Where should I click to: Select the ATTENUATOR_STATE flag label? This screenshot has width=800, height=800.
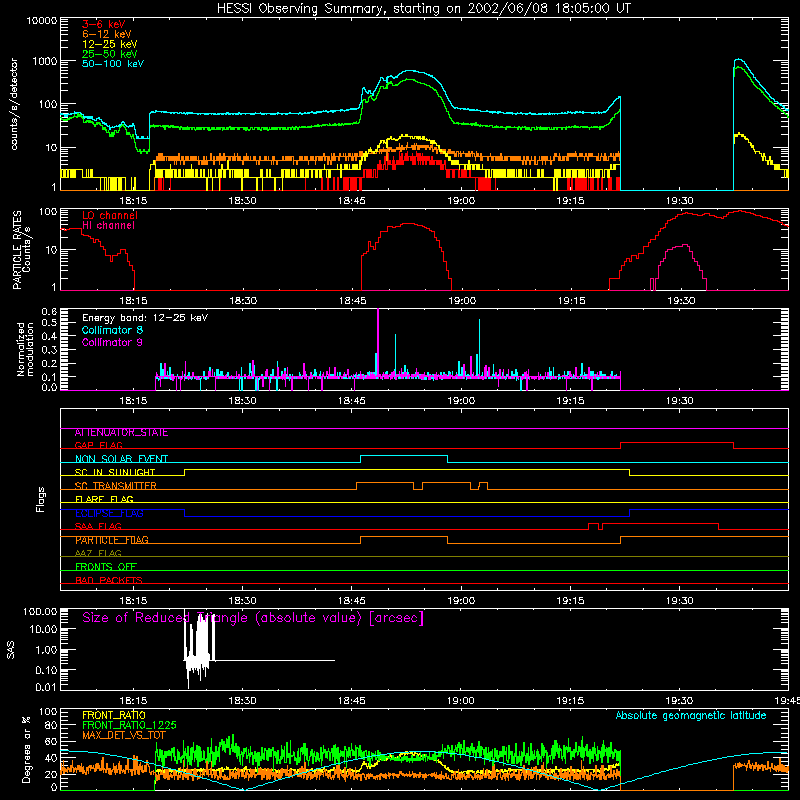[x=121, y=433]
